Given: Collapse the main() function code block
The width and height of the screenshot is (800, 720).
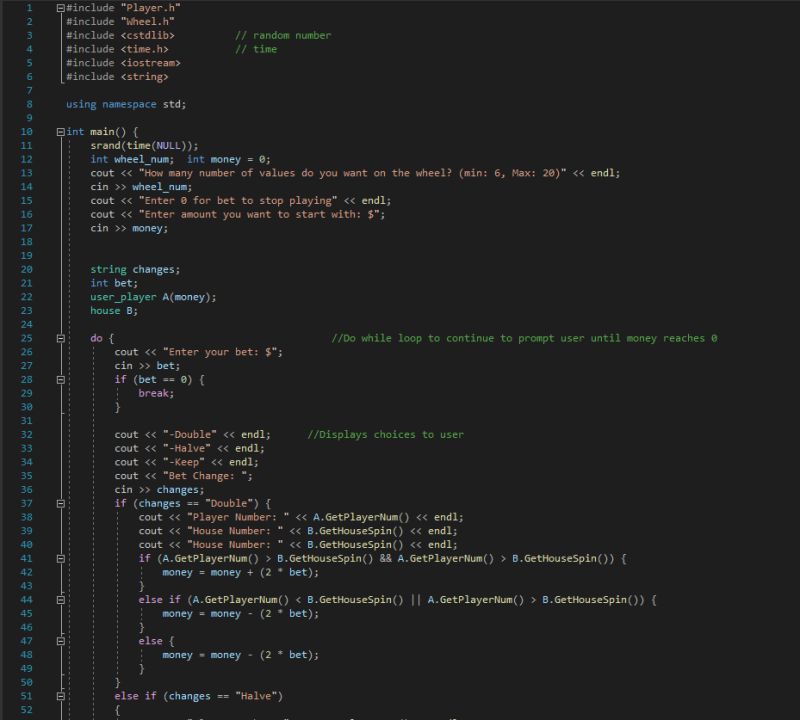Looking at the screenshot, I should [60, 131].
